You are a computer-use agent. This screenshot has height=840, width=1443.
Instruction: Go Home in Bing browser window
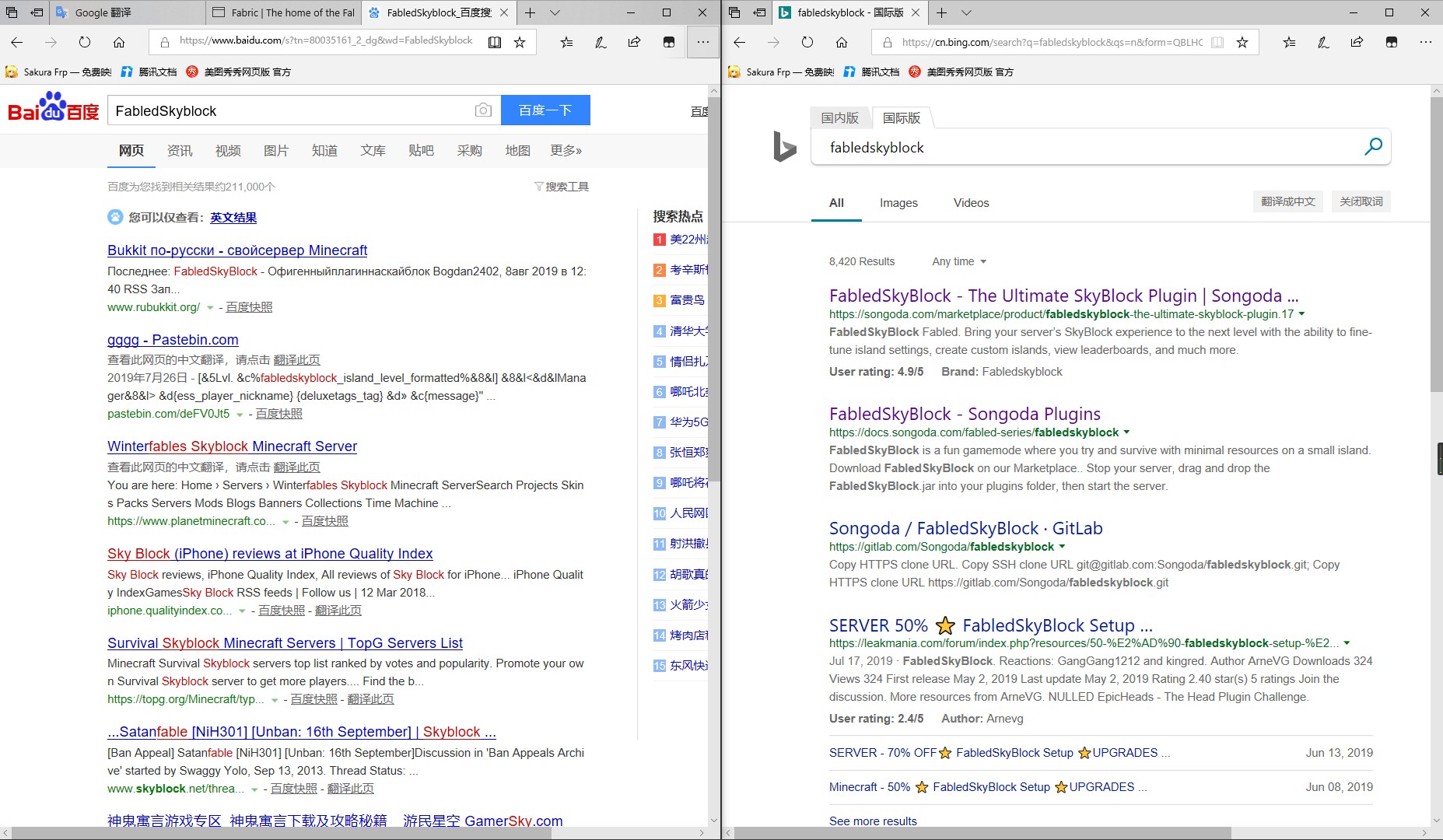tap(842, 42)
